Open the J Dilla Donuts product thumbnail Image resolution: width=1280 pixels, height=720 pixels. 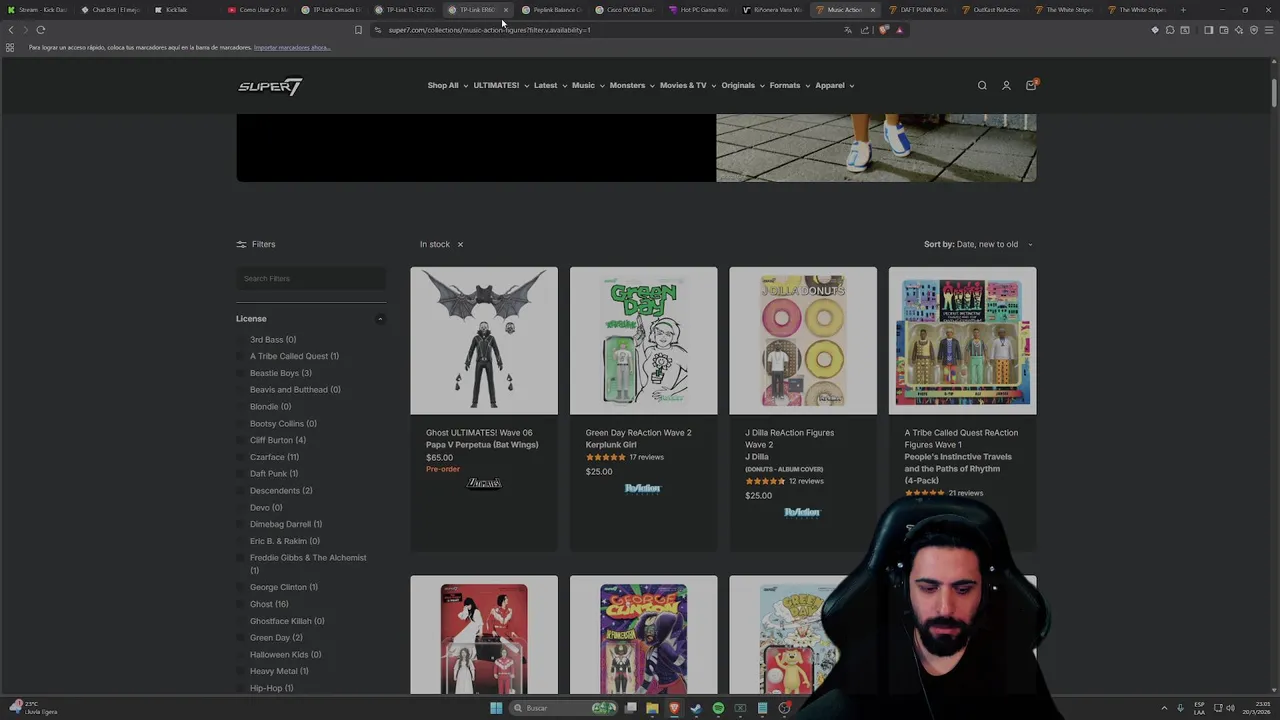click(803, 341)
